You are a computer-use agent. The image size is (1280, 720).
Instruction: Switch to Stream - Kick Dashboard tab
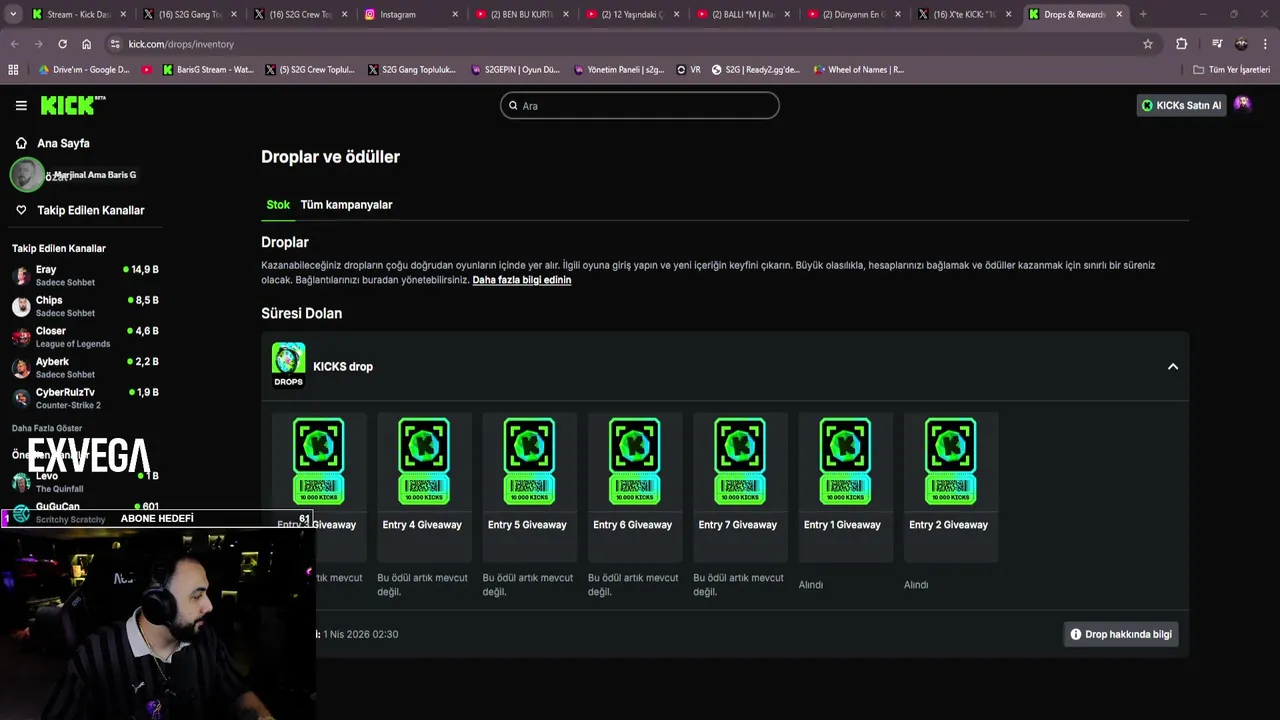(78, 14)
